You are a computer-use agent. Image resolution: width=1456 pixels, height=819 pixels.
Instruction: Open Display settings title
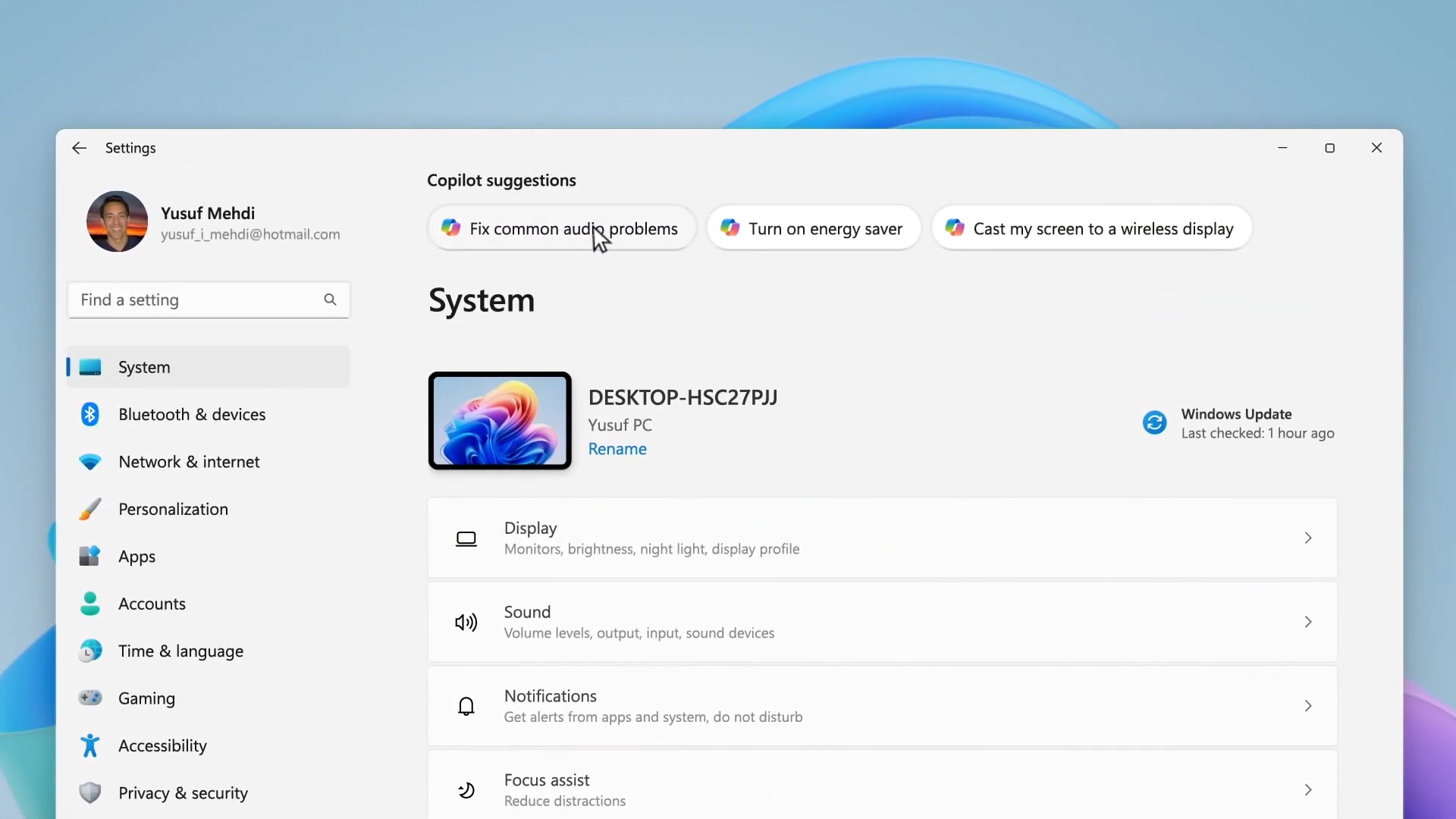click(530, 528)
